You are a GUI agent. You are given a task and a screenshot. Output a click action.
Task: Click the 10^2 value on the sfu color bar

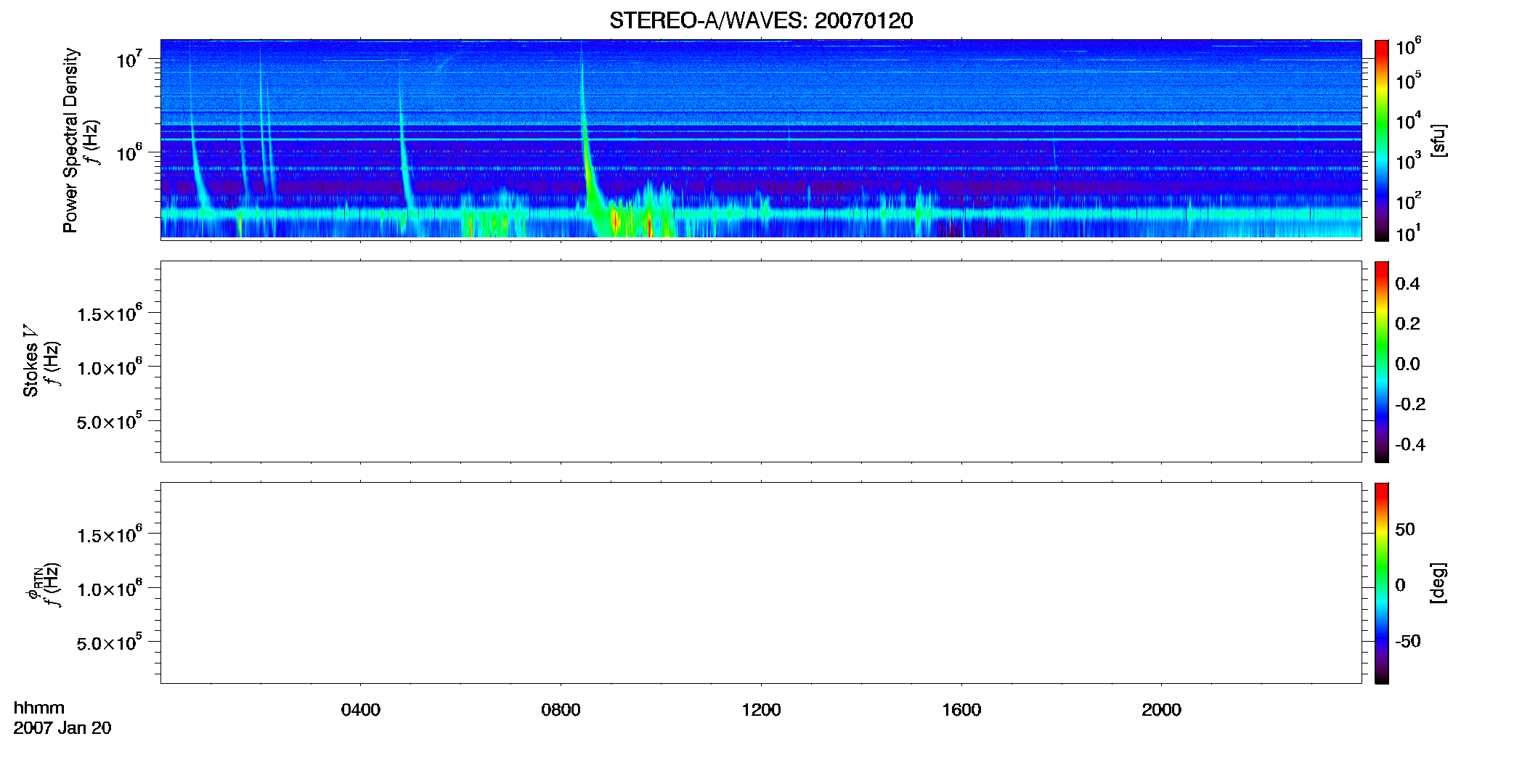coord(1409,200)
